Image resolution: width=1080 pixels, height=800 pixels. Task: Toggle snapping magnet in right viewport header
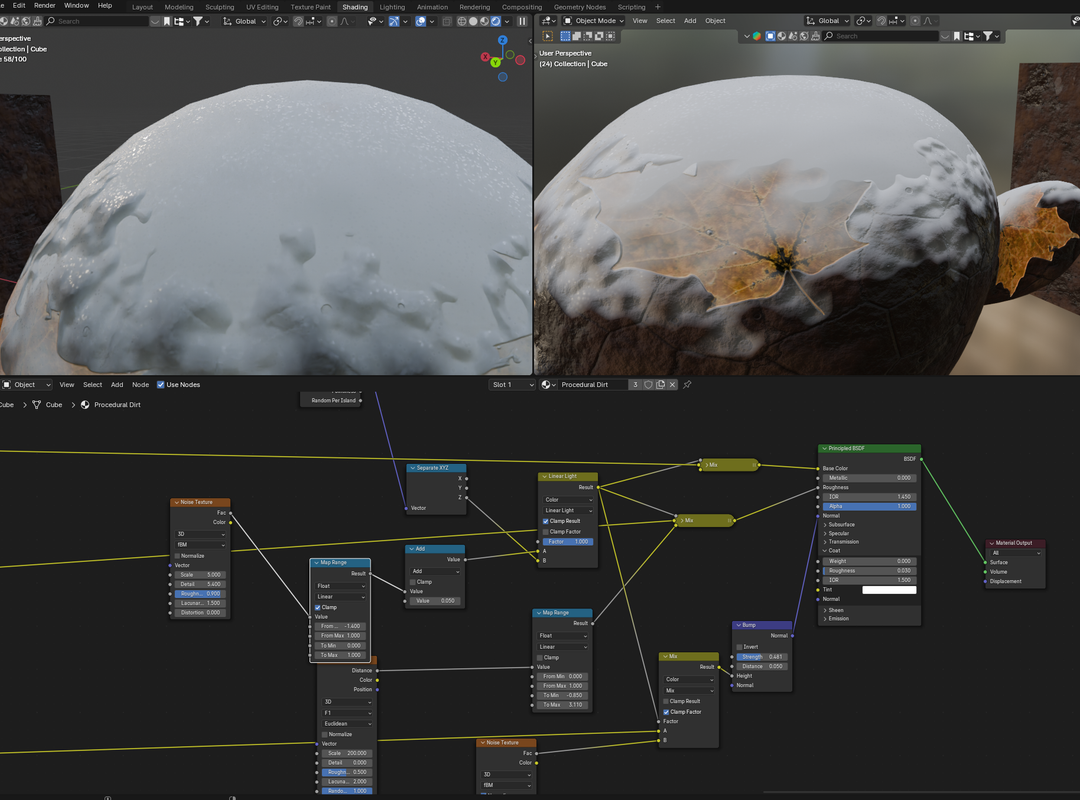coord(882,21)
